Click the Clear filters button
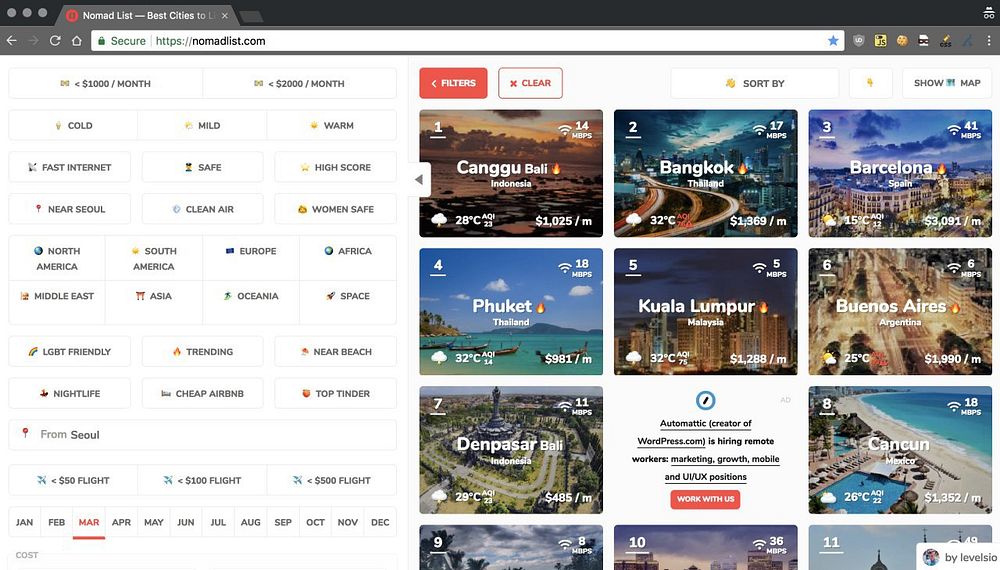The width and height of the screenshot is (1000, 570). pos(530,83)
